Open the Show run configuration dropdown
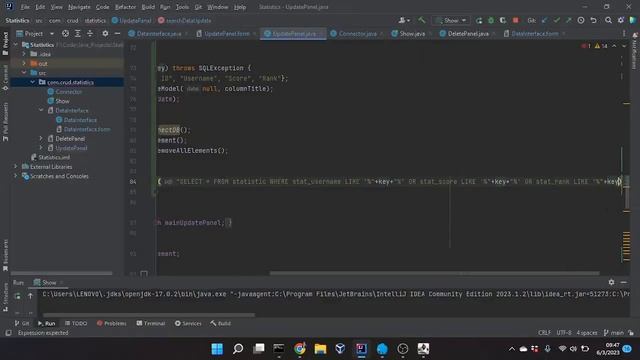This screenshot has width=640, height=360. click(x=451, y=20)
